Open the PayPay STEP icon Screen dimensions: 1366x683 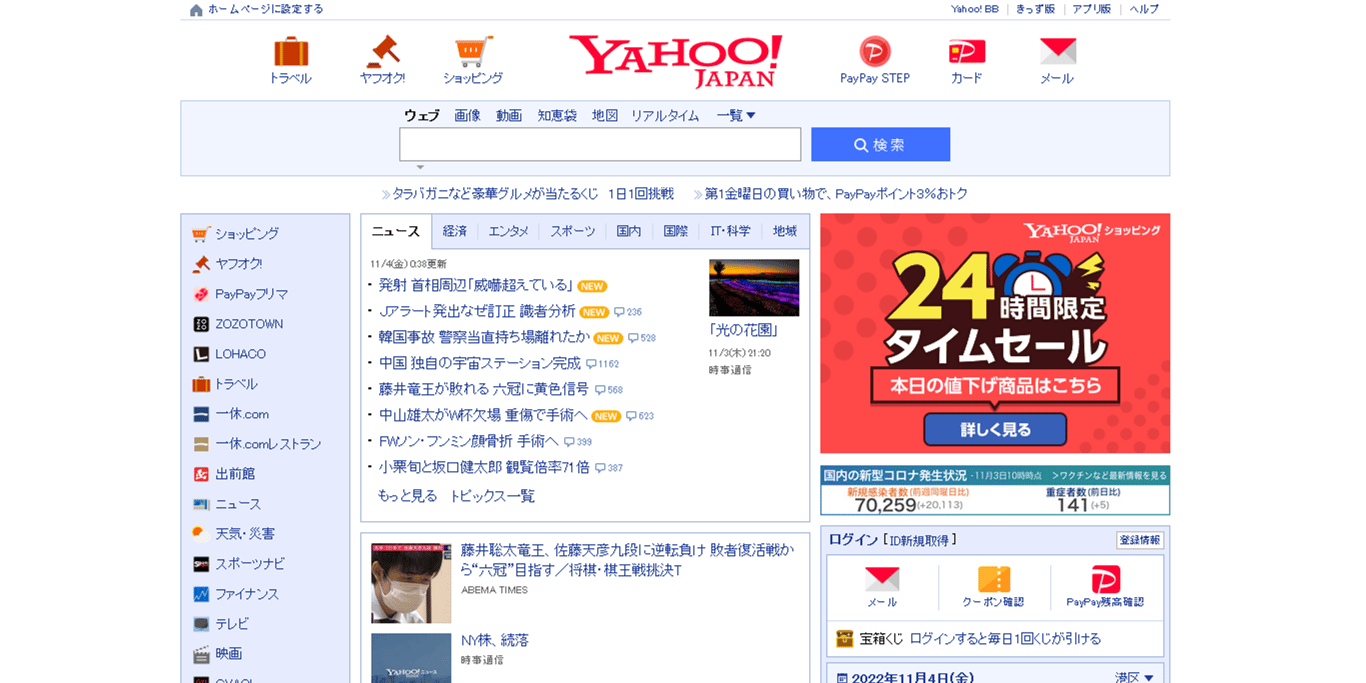coord(875,51)
